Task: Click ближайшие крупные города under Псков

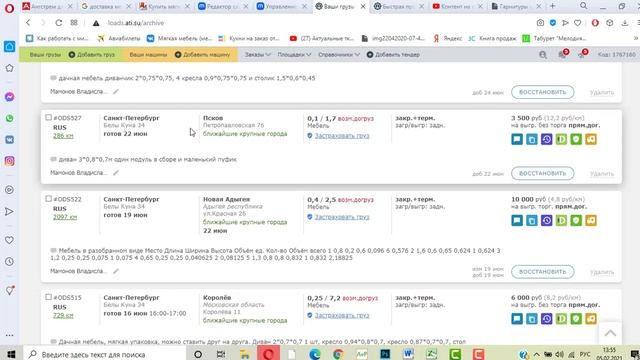Action: click(x=245, y=134)
